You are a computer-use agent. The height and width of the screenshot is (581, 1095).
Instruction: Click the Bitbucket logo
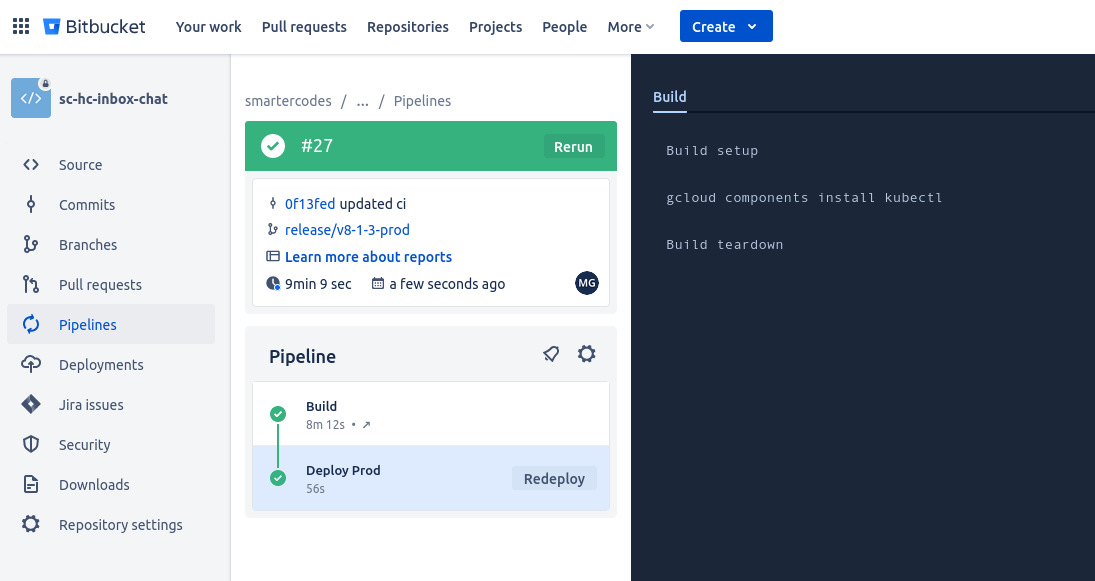pos(94,27)
